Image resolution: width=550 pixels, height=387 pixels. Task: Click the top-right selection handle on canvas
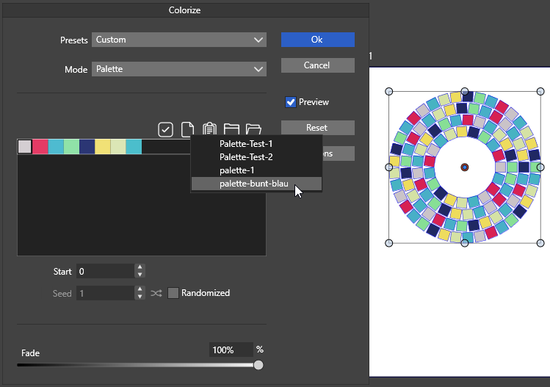pyautogui.click(x=540, y=92)
